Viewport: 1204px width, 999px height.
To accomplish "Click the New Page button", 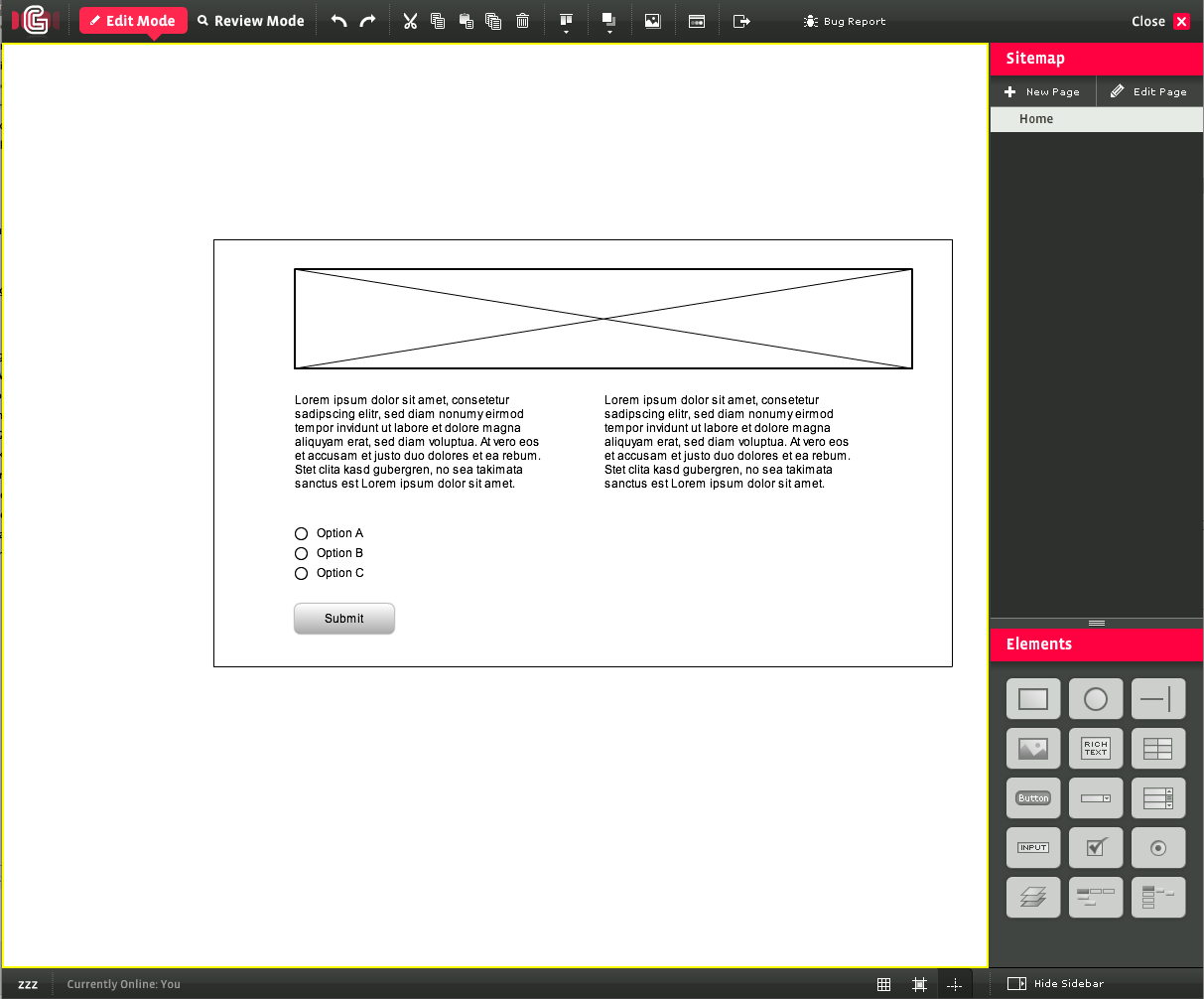I will coord(1042,91).
